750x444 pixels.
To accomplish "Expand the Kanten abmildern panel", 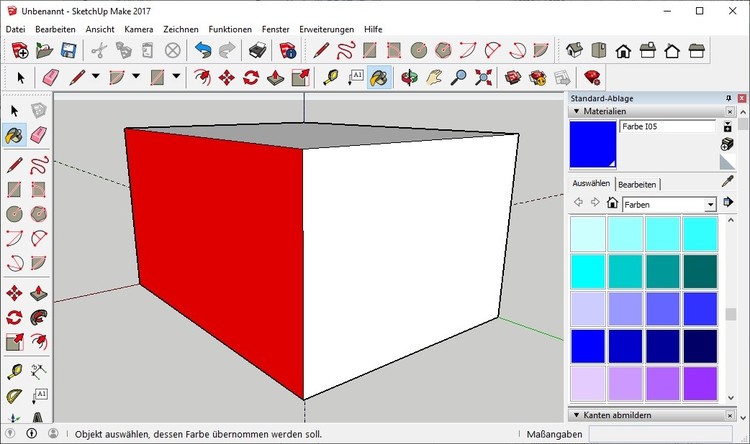I will coord(576,415).
